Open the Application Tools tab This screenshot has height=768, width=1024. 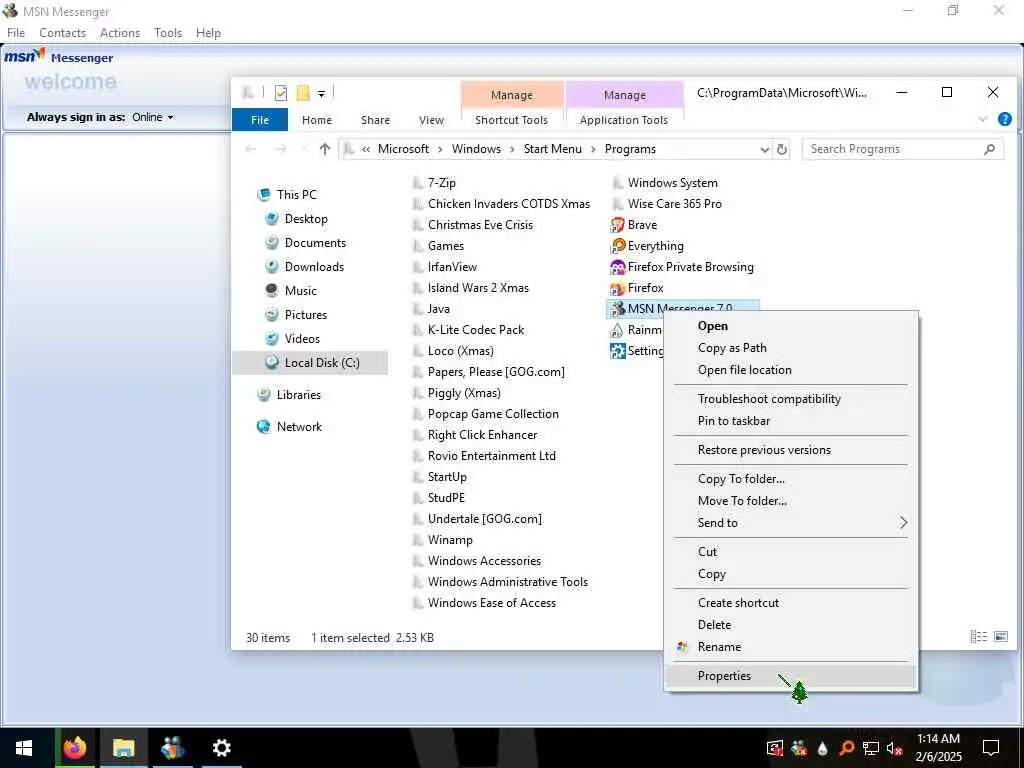pos(624,120)
